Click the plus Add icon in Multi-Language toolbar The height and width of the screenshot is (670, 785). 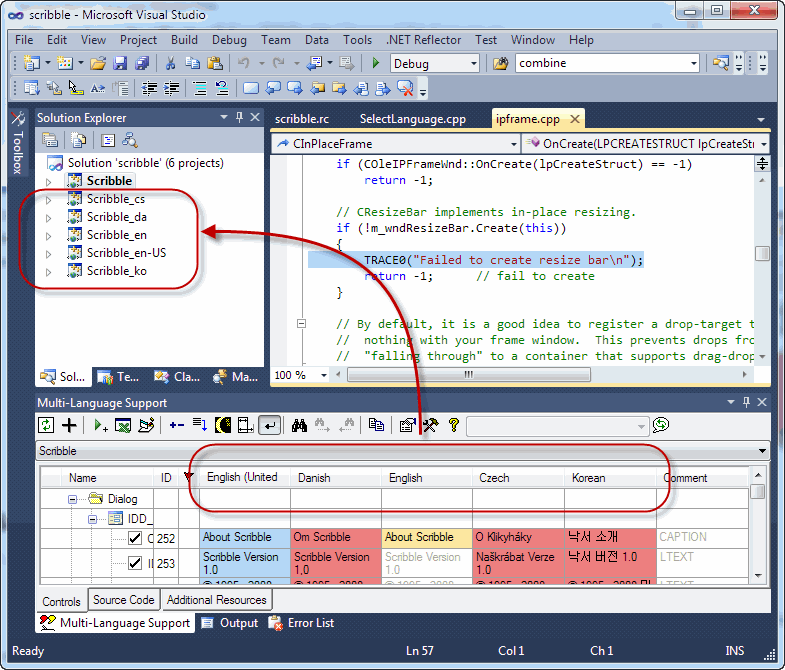pos(69,425)
